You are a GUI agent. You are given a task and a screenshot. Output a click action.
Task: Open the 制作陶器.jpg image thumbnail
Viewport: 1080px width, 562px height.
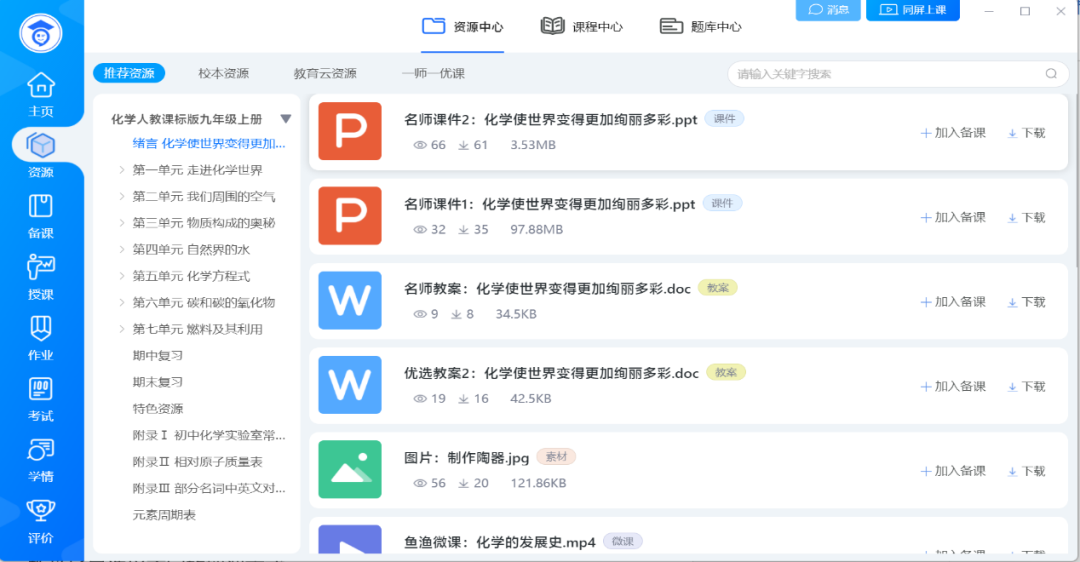350,469
